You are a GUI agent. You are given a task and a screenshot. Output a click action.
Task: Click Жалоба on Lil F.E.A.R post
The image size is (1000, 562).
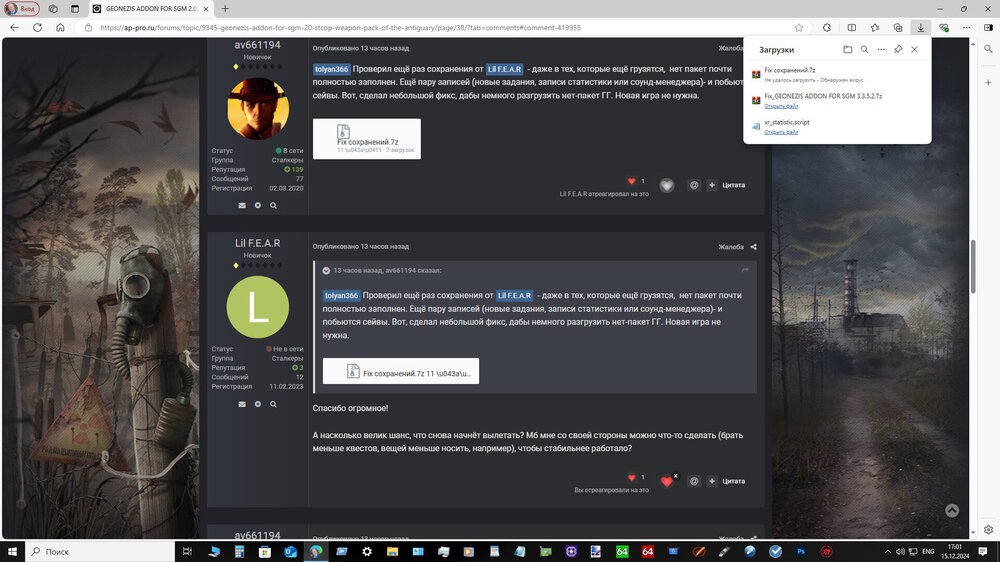tap(731, 247)
